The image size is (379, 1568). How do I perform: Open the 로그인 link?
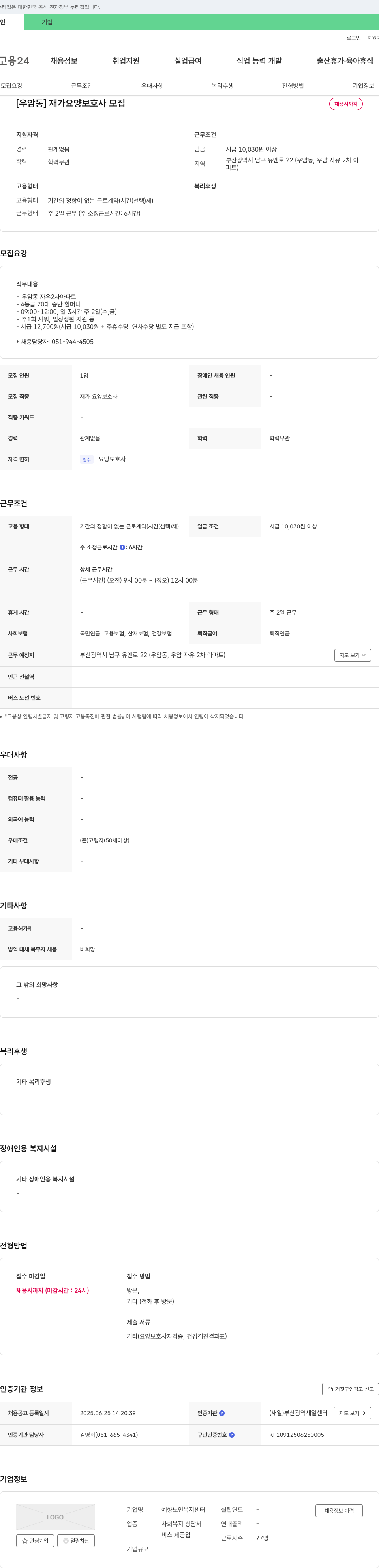pos(353,38)
